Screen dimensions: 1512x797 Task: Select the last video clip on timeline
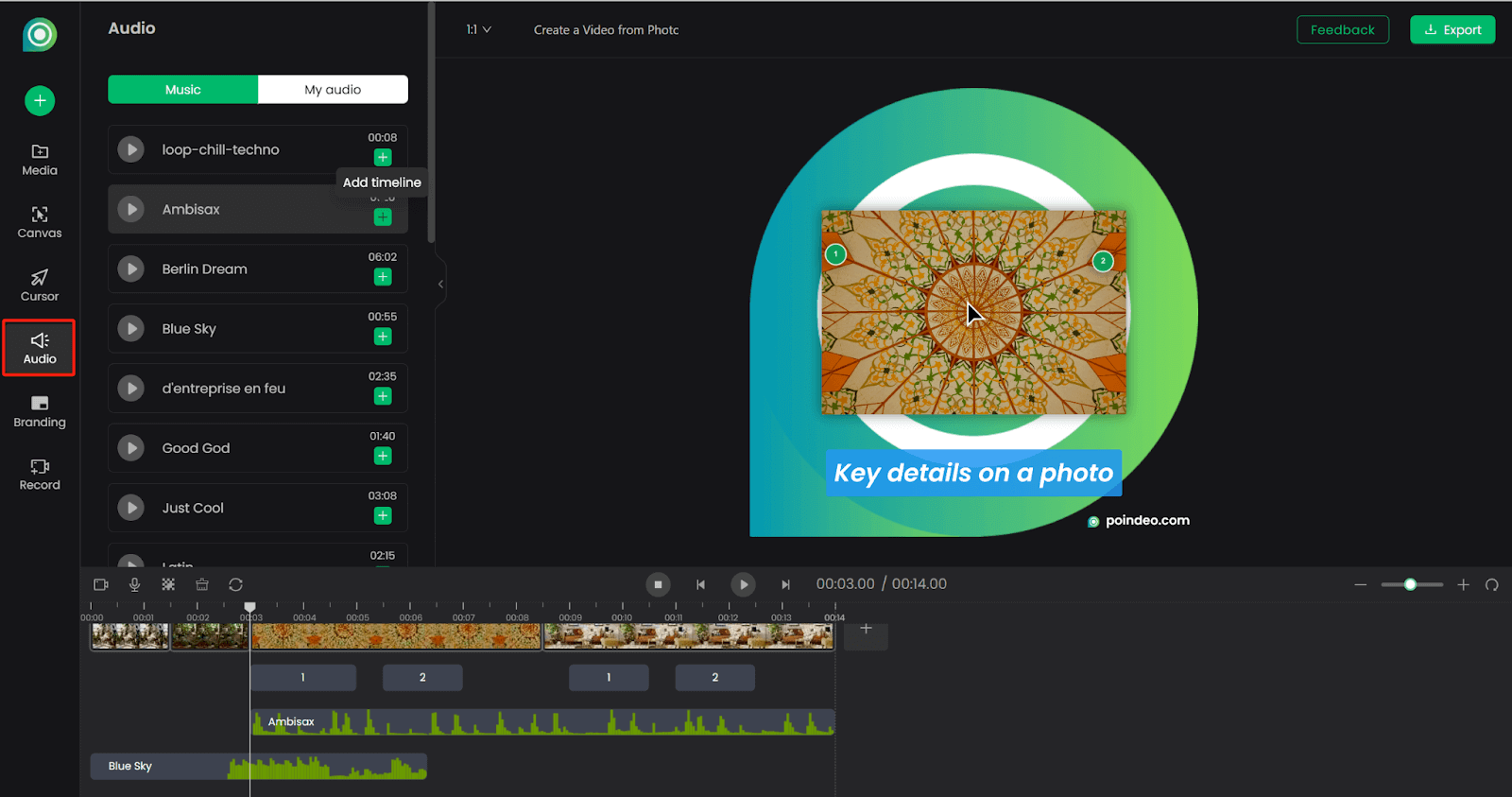coord(689,636)
